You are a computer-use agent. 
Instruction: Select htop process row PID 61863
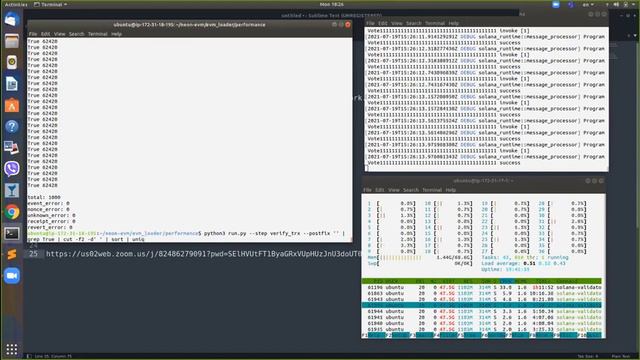tap(482, 293)
